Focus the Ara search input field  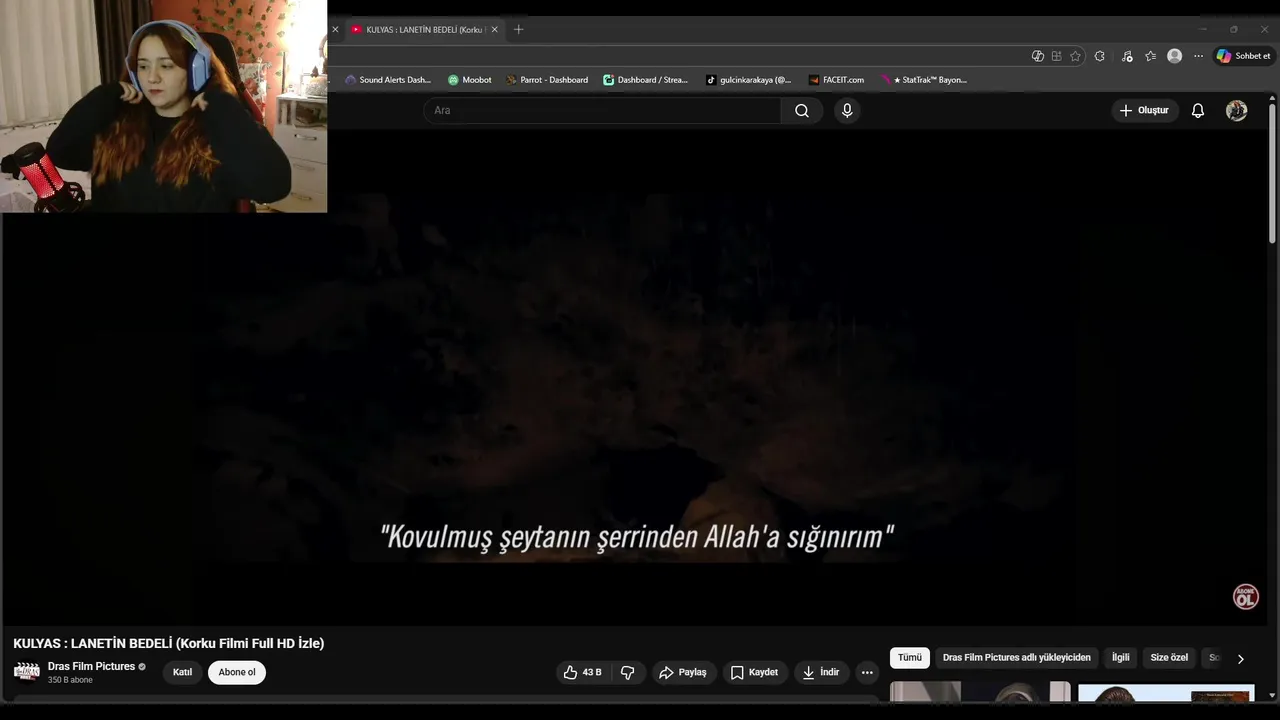[x=603, y=111]
